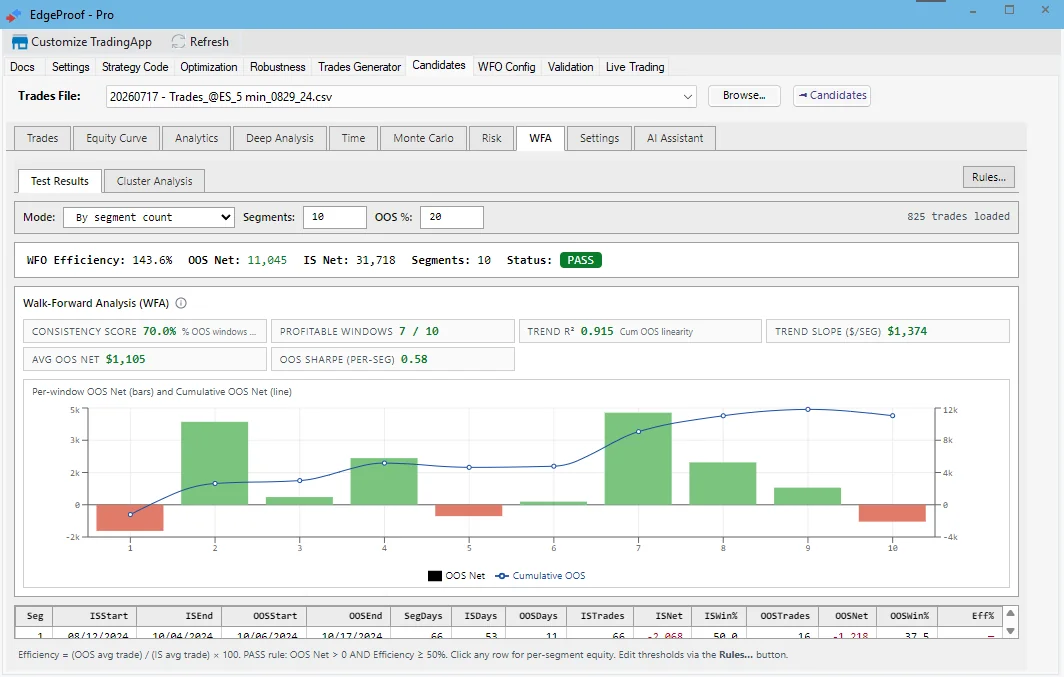This screenshot has width=1064, height=677.
Task: Open the Monte Carlo sub-tab
Action: (x=423, y=138)
